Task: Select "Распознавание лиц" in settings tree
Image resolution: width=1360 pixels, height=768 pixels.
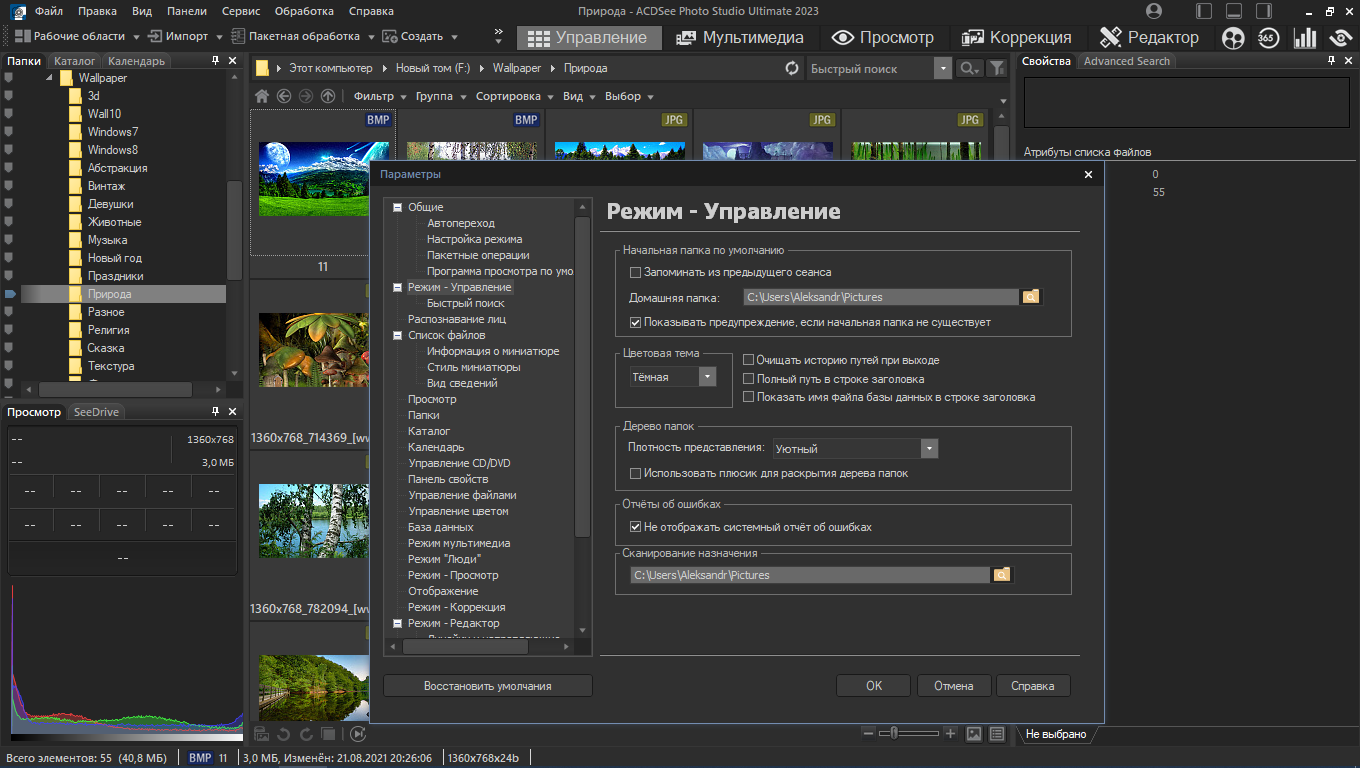Action: tap(457, 319)
